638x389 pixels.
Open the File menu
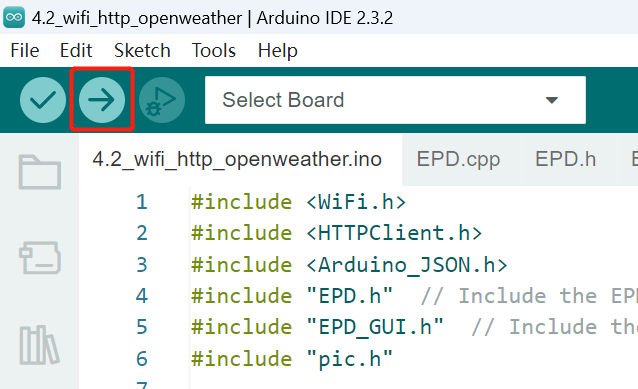point(25,51)
